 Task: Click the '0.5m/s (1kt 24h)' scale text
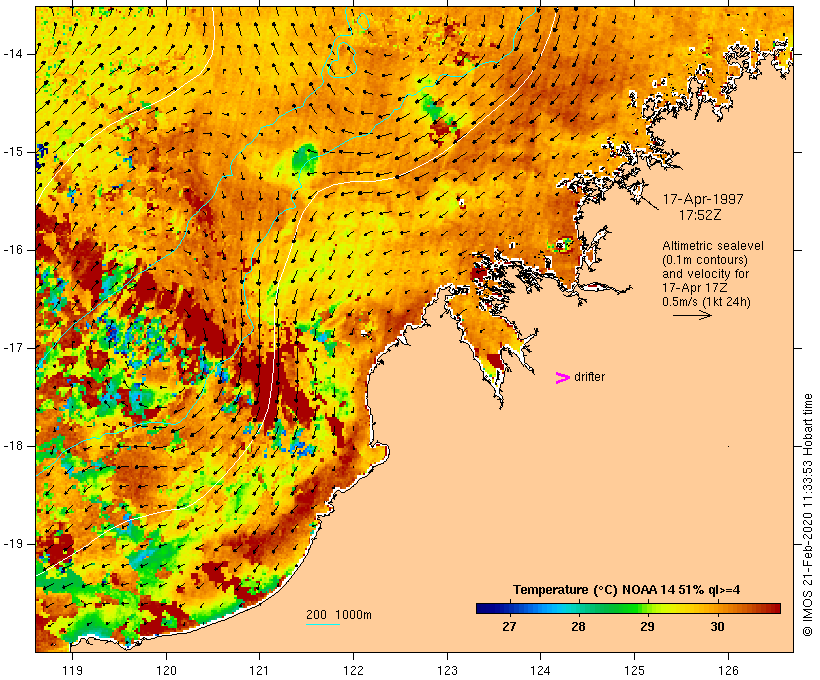click(x=707, y=302)
